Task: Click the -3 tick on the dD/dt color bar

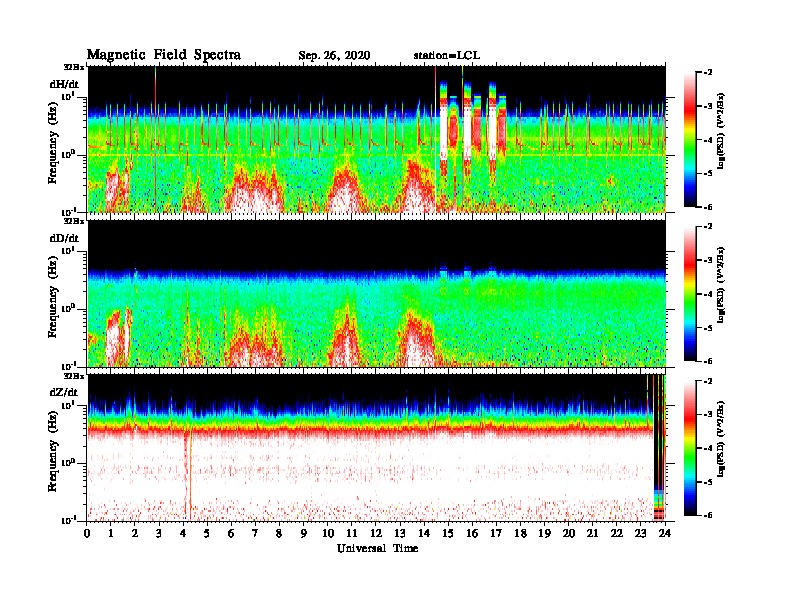Action: pyautogui.click(x=708, y=260)
